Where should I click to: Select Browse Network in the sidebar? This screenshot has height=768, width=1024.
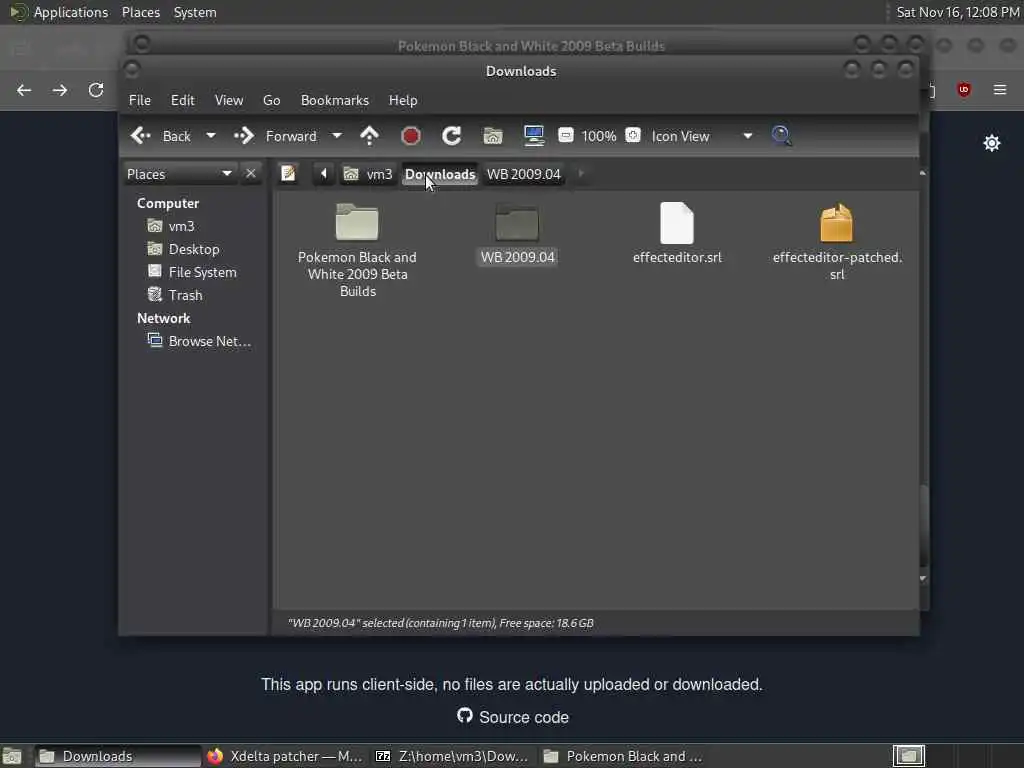tap(199, 341)
